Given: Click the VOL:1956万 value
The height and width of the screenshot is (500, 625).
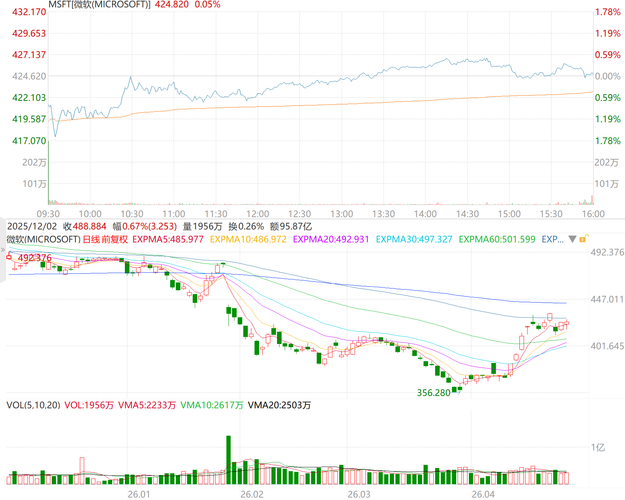Looking at the screenshot, I should coord(89,405).
